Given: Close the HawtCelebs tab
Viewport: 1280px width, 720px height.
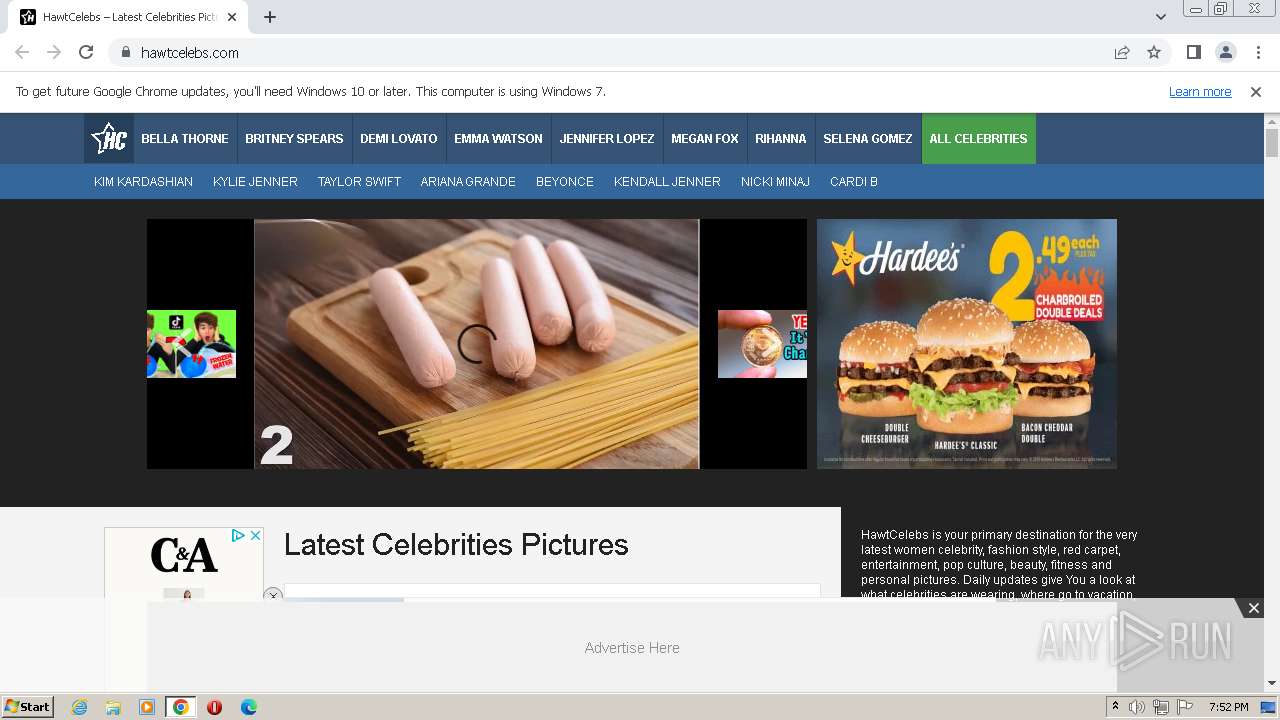Looking at the screenshot, I should click(x=232, y=17).
